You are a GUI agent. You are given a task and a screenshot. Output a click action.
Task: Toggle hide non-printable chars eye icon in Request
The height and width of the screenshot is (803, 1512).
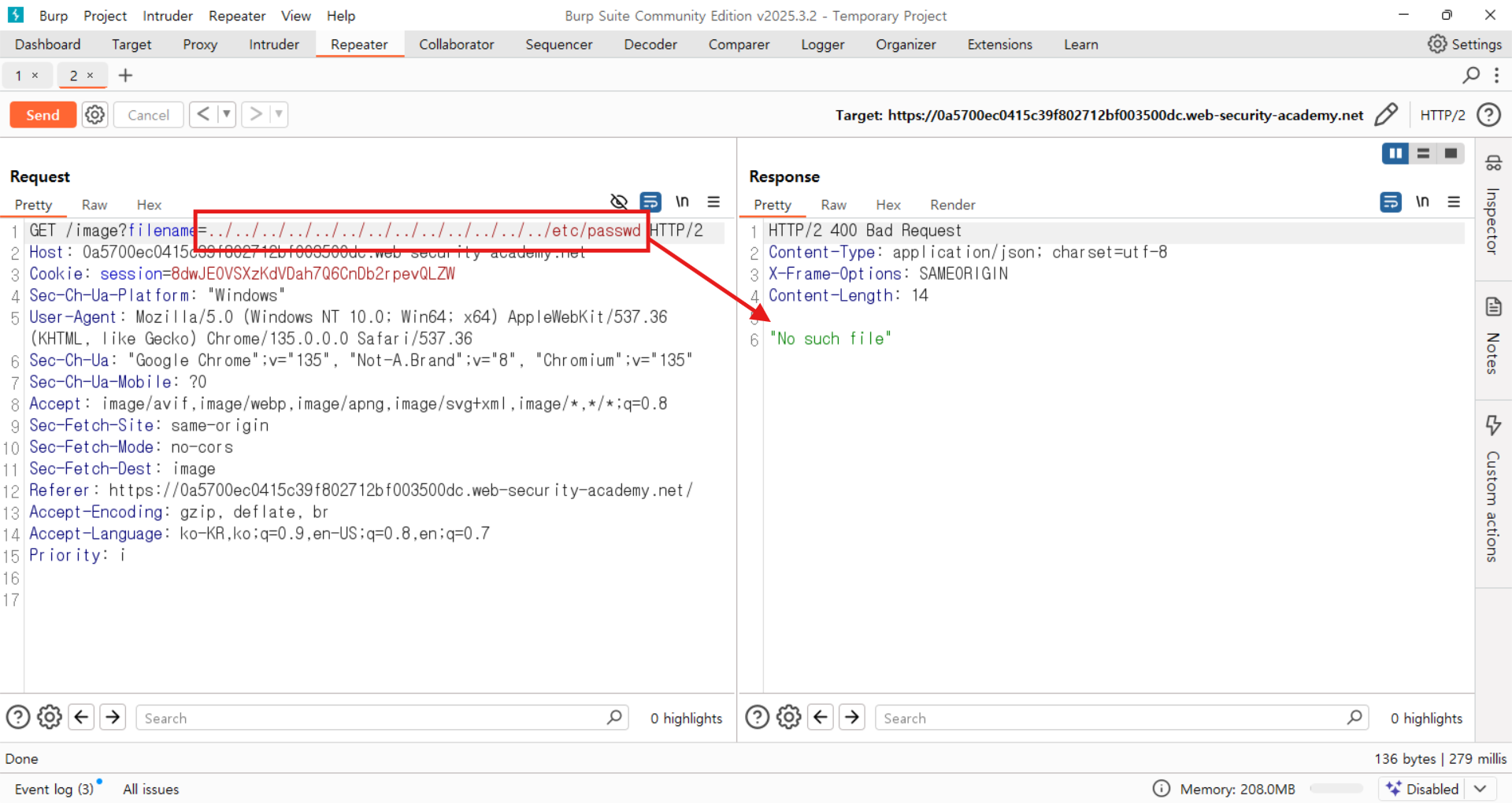coord(619,202)
